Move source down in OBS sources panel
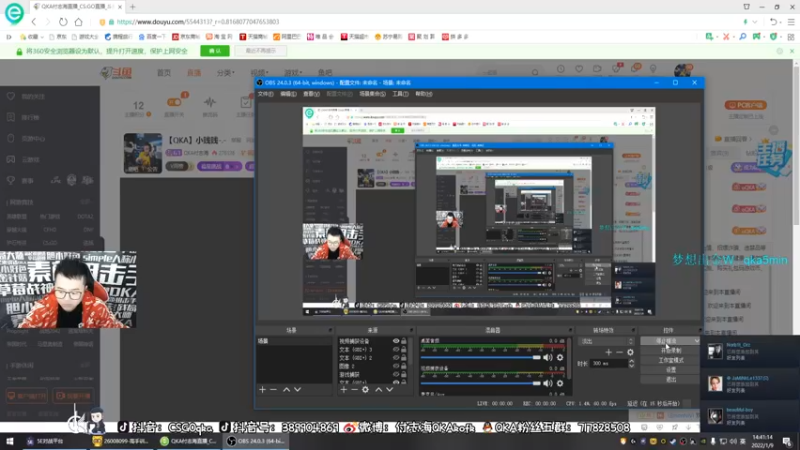Screen dimensions: 800x450 click(390, 389)
